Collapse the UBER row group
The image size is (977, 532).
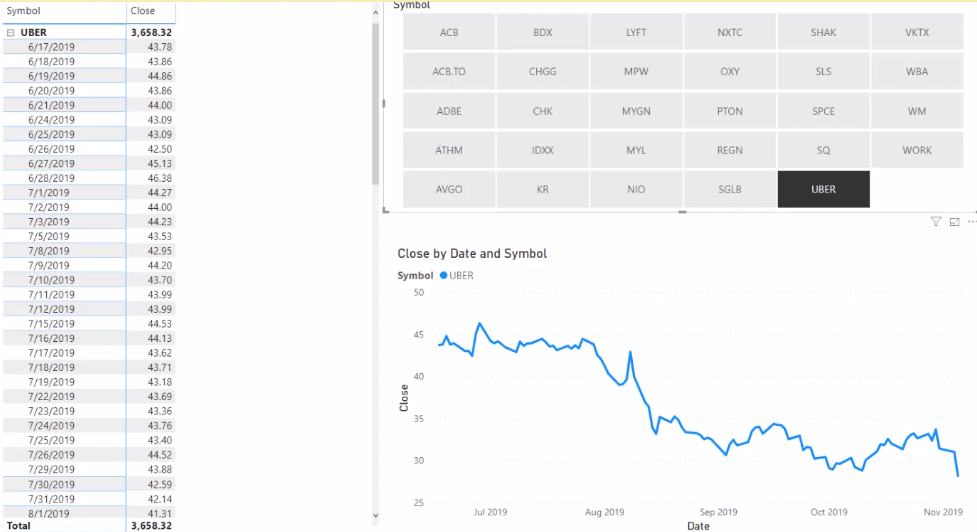11,32
